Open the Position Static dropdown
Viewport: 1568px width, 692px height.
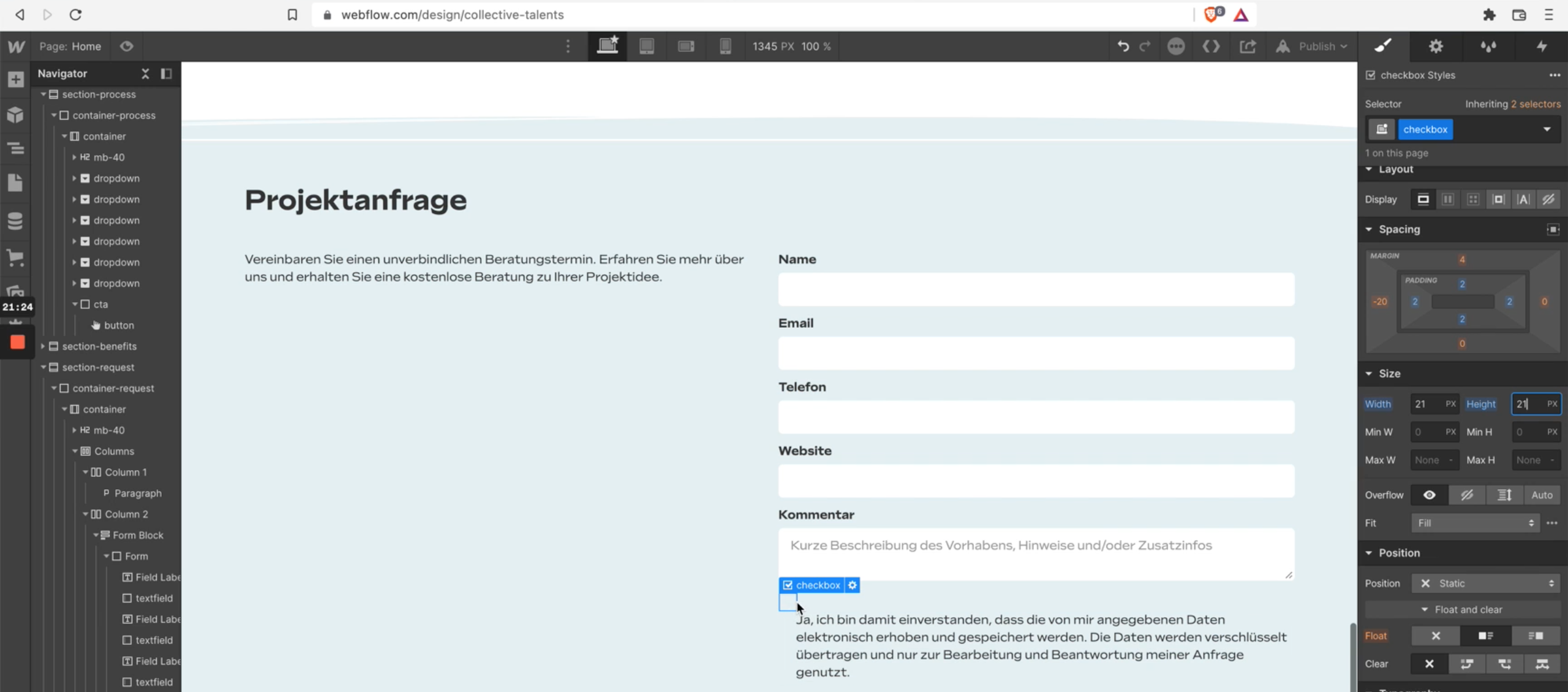1486,584
